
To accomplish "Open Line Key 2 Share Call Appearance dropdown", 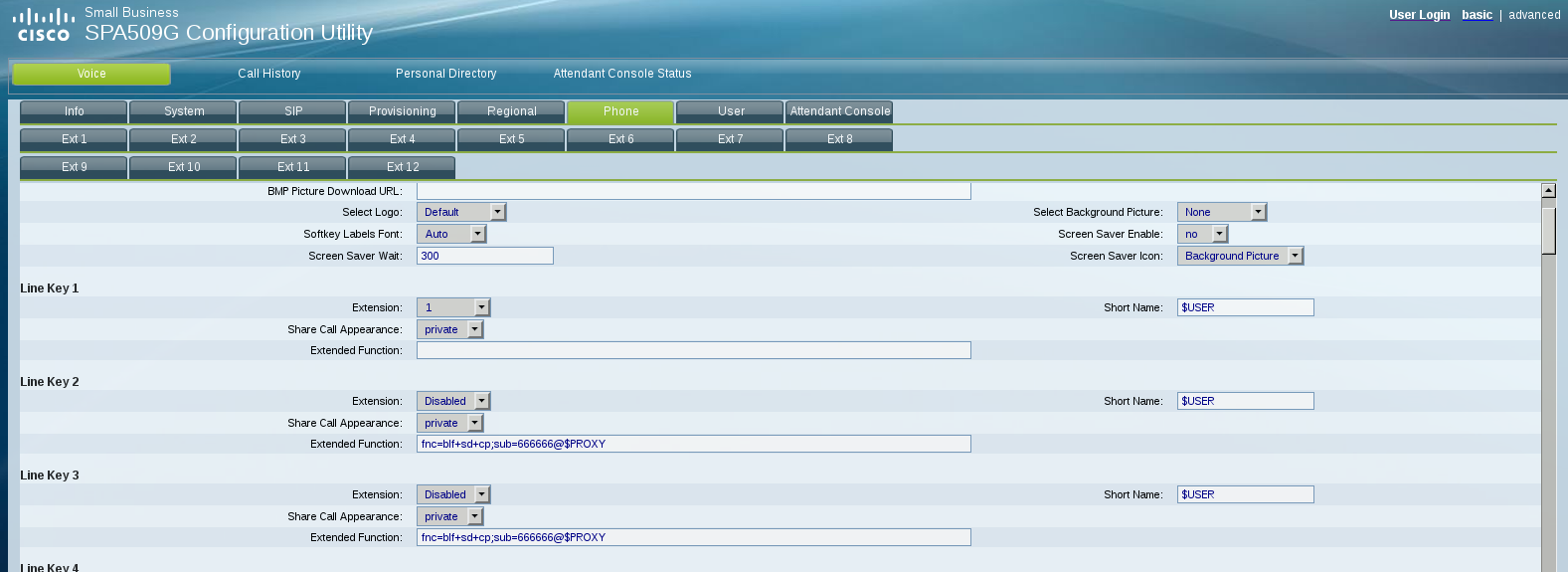I will [449, 423].
